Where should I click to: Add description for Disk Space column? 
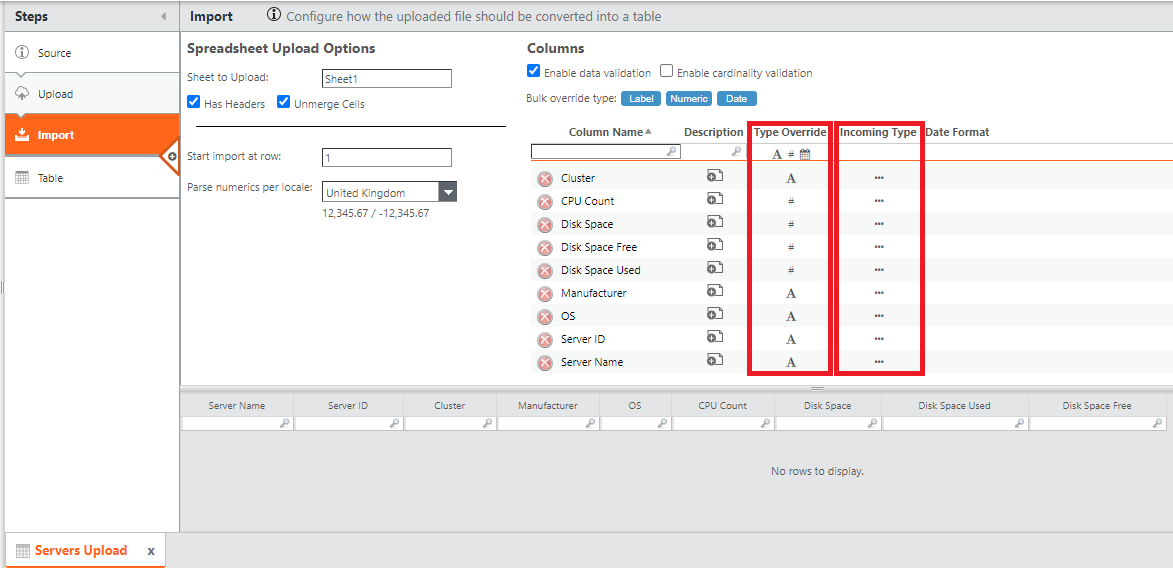(x=714, y=222)
